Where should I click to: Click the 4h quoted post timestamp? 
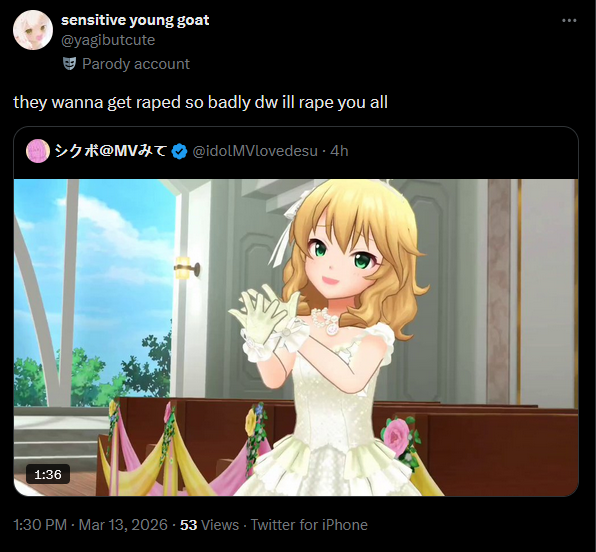tap(339, 151)
